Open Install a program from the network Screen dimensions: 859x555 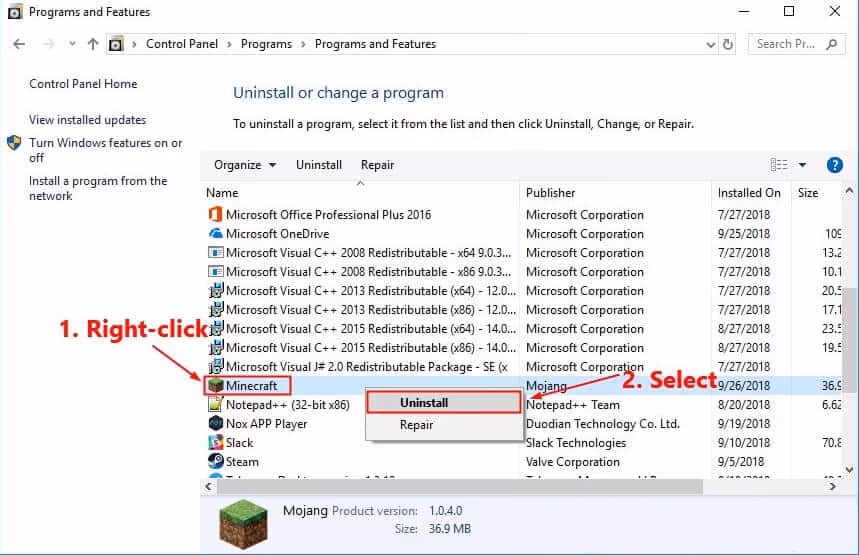(98, 188)
